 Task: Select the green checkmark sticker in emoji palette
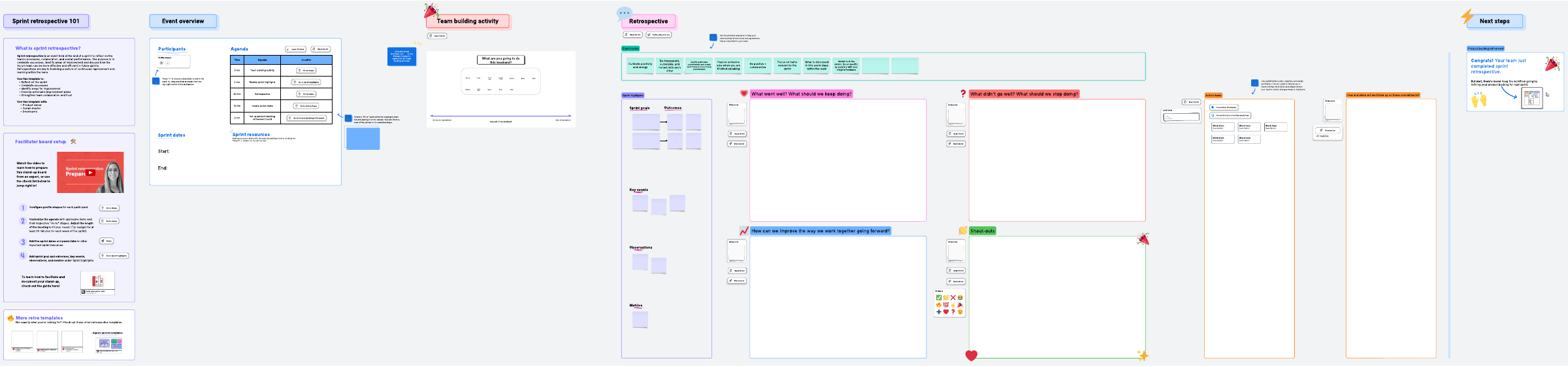tap(939, 298)
